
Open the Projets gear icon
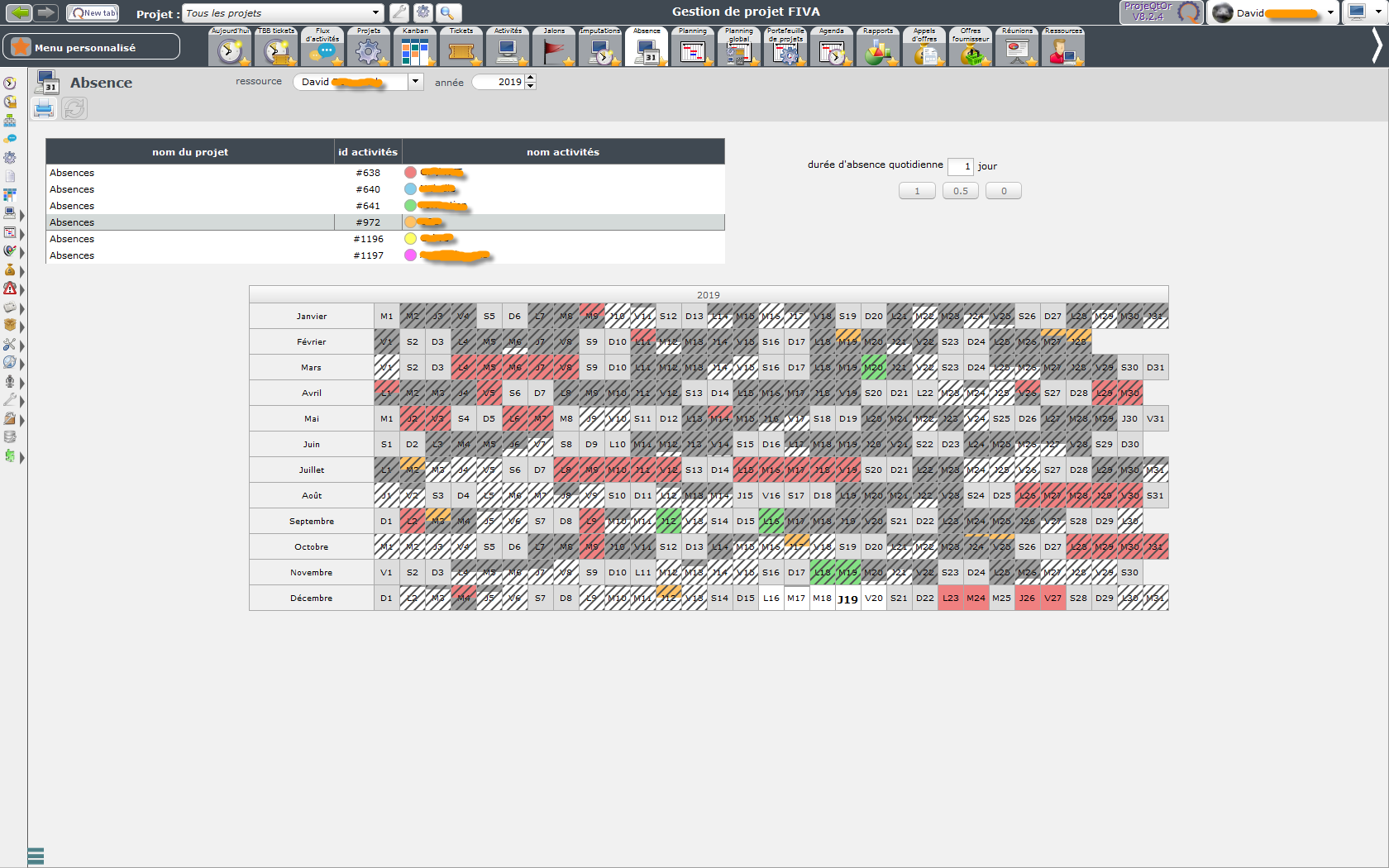369,51
